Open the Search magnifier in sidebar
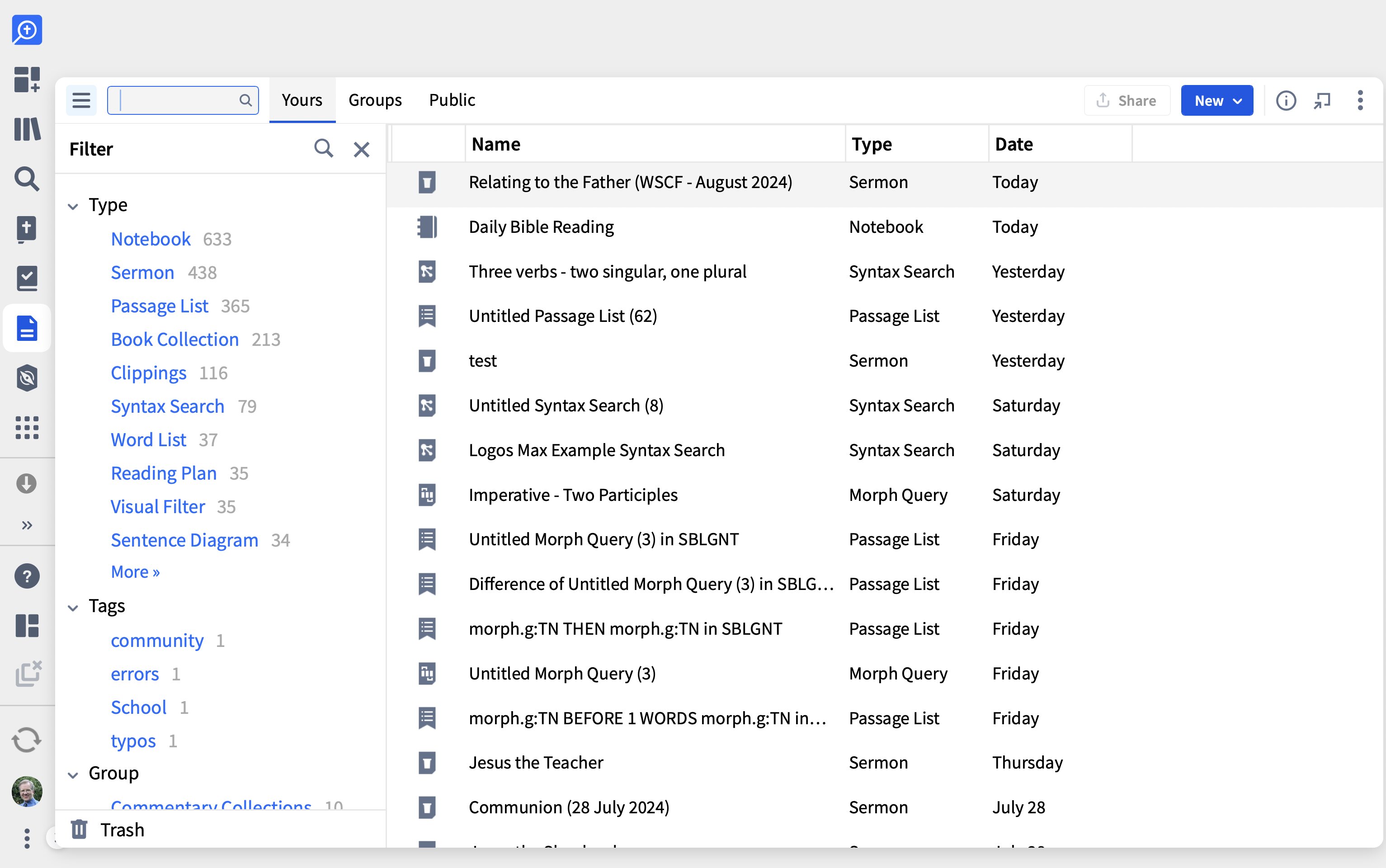 point(27,179)
